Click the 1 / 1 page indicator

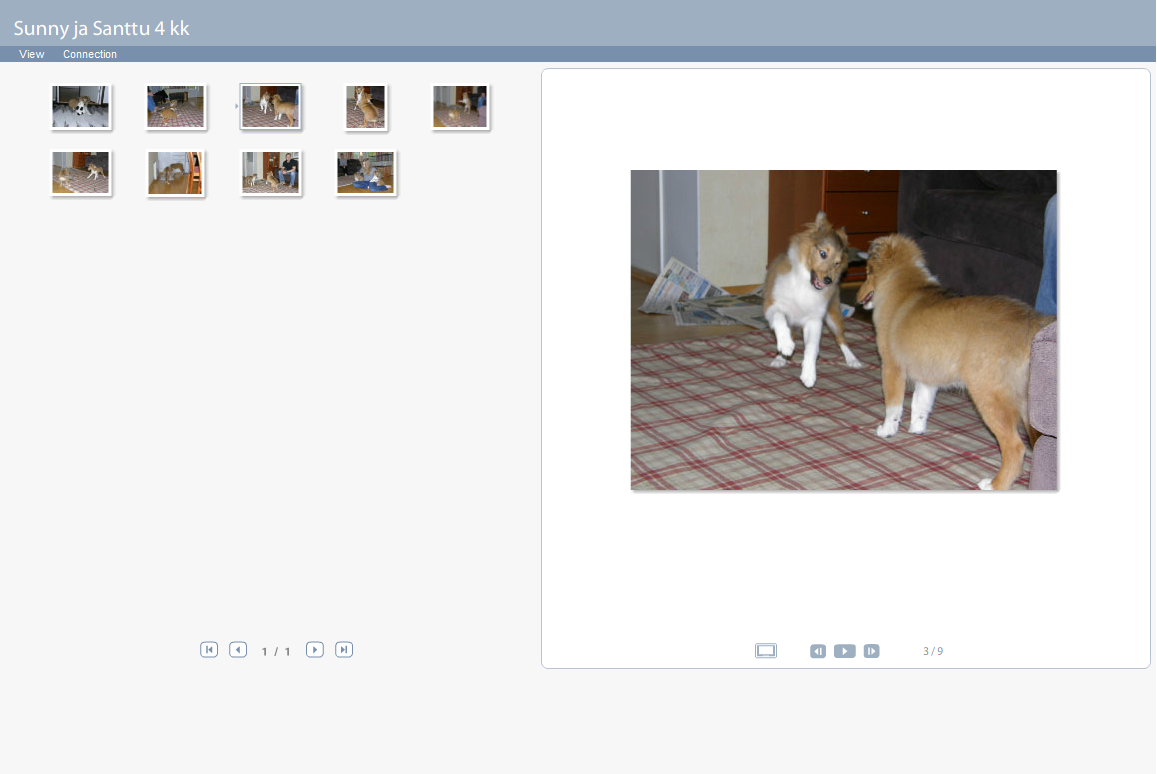click(276, 651)
